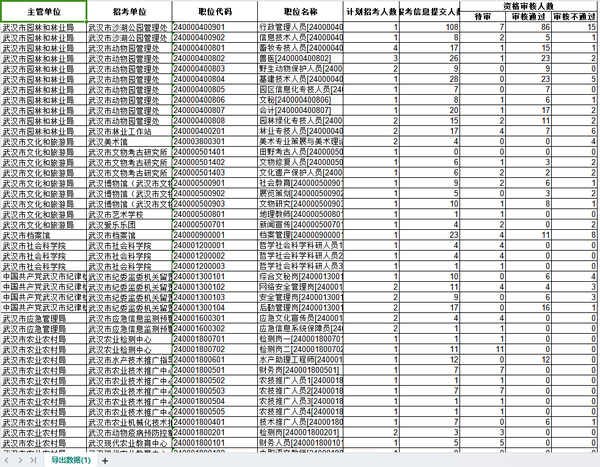Click cell with code 240001800503
This screenshot has height=467, width=600.
[215, 391]
